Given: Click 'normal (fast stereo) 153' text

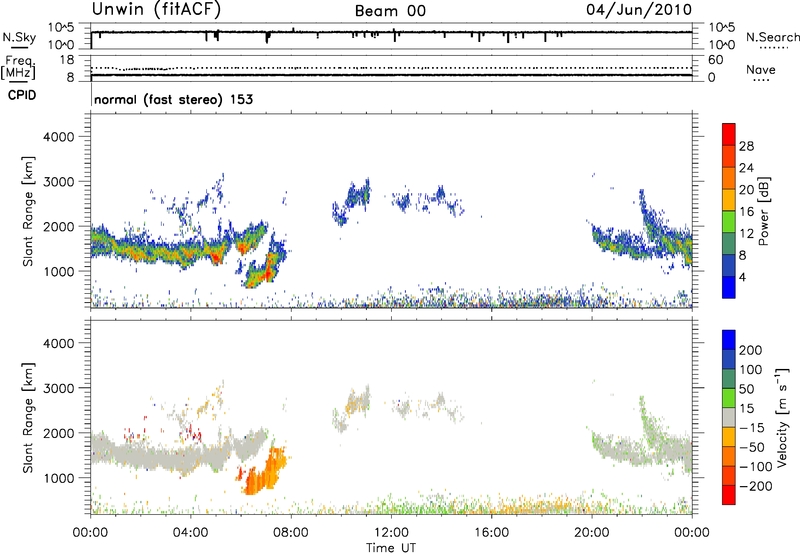Looking at the screenshot, I should click(x=173, y=99).
